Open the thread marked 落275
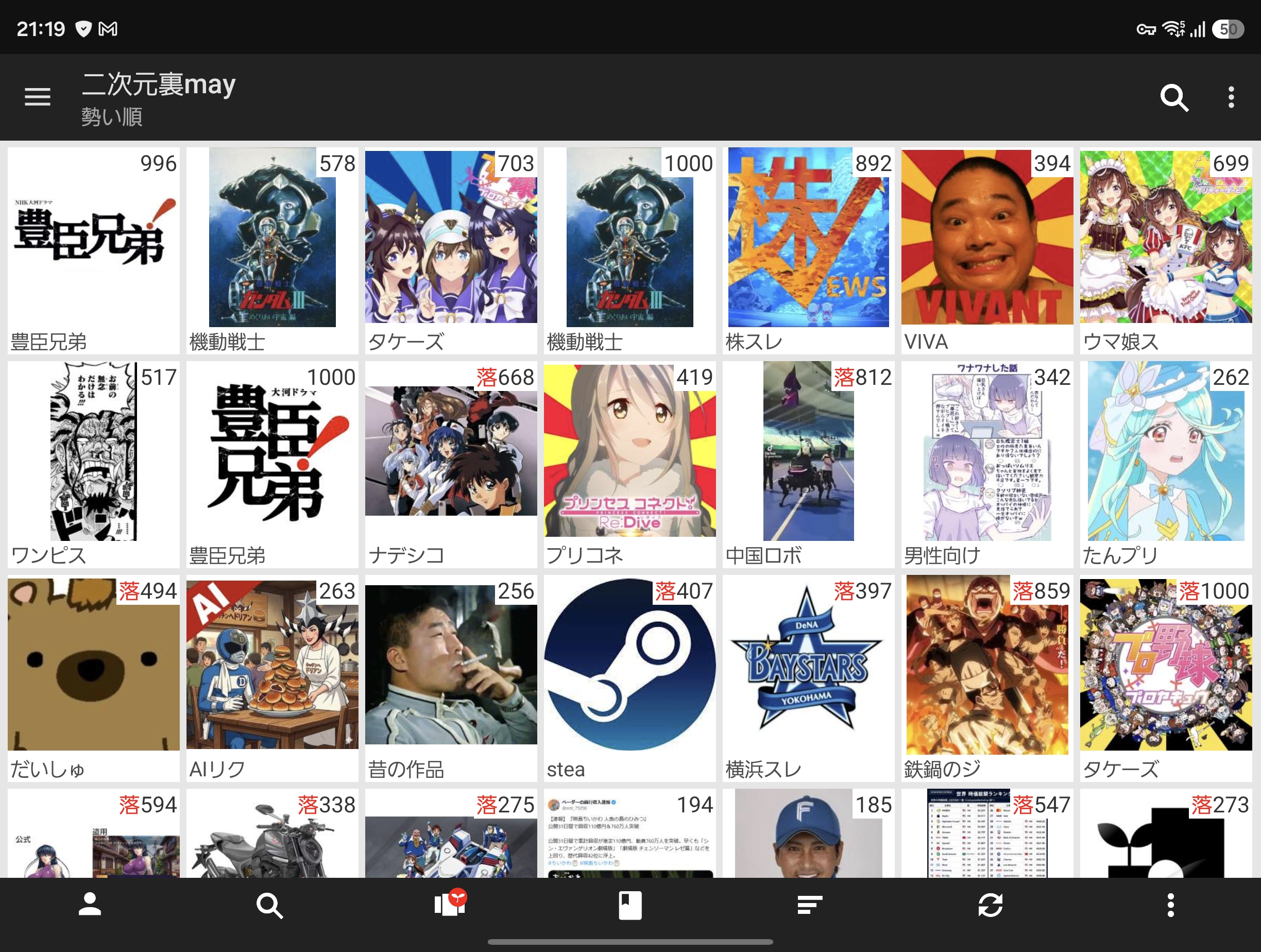The height and width of the screenshot is (952, 1261). pos(451,834)
